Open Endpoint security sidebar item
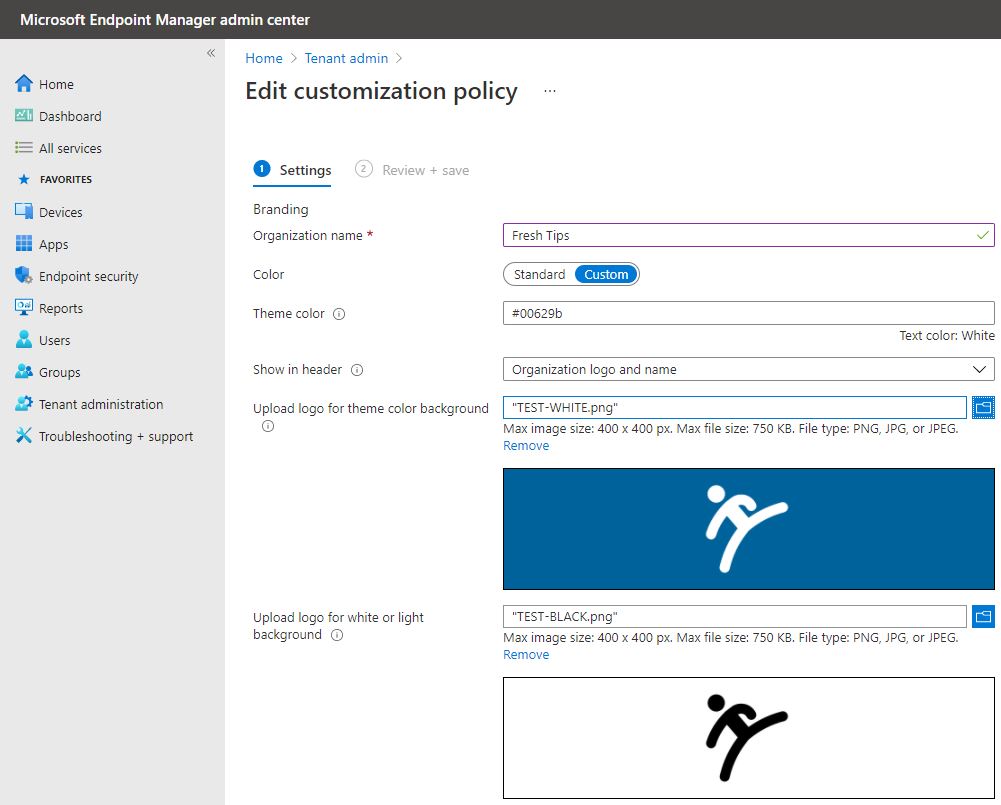The height and width of the screenshot is (805, 1001). coord(88,276)
